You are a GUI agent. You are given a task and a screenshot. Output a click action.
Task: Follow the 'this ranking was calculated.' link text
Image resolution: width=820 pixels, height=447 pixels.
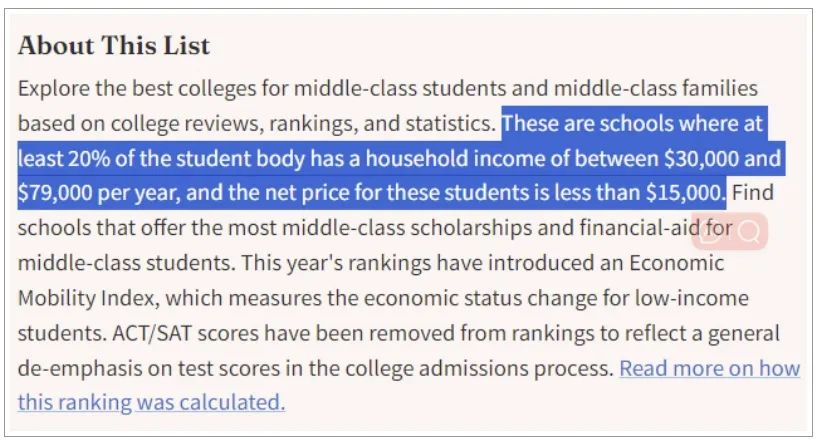point(151,403)
